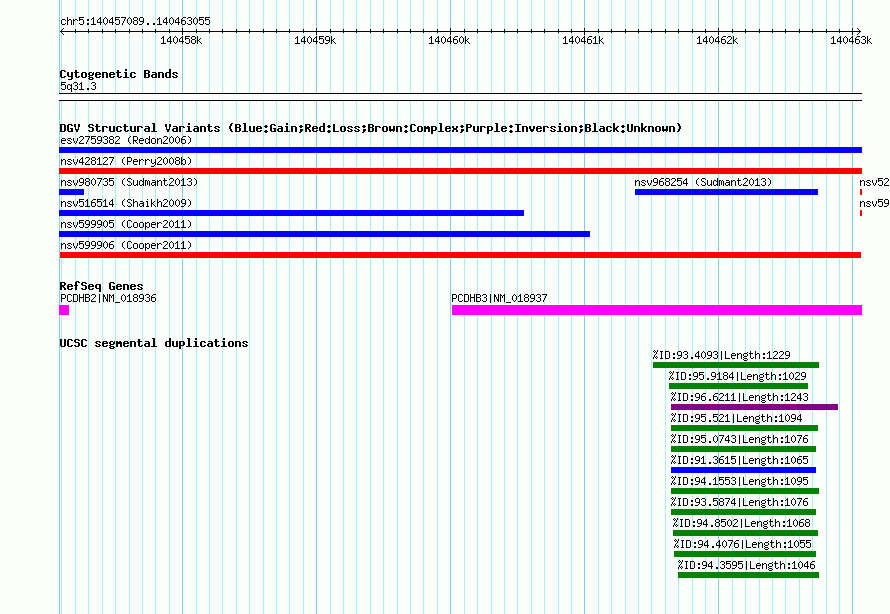
Task: Select purple duplication bar %ID:96.6211 Length:1243
Action: 754,407
